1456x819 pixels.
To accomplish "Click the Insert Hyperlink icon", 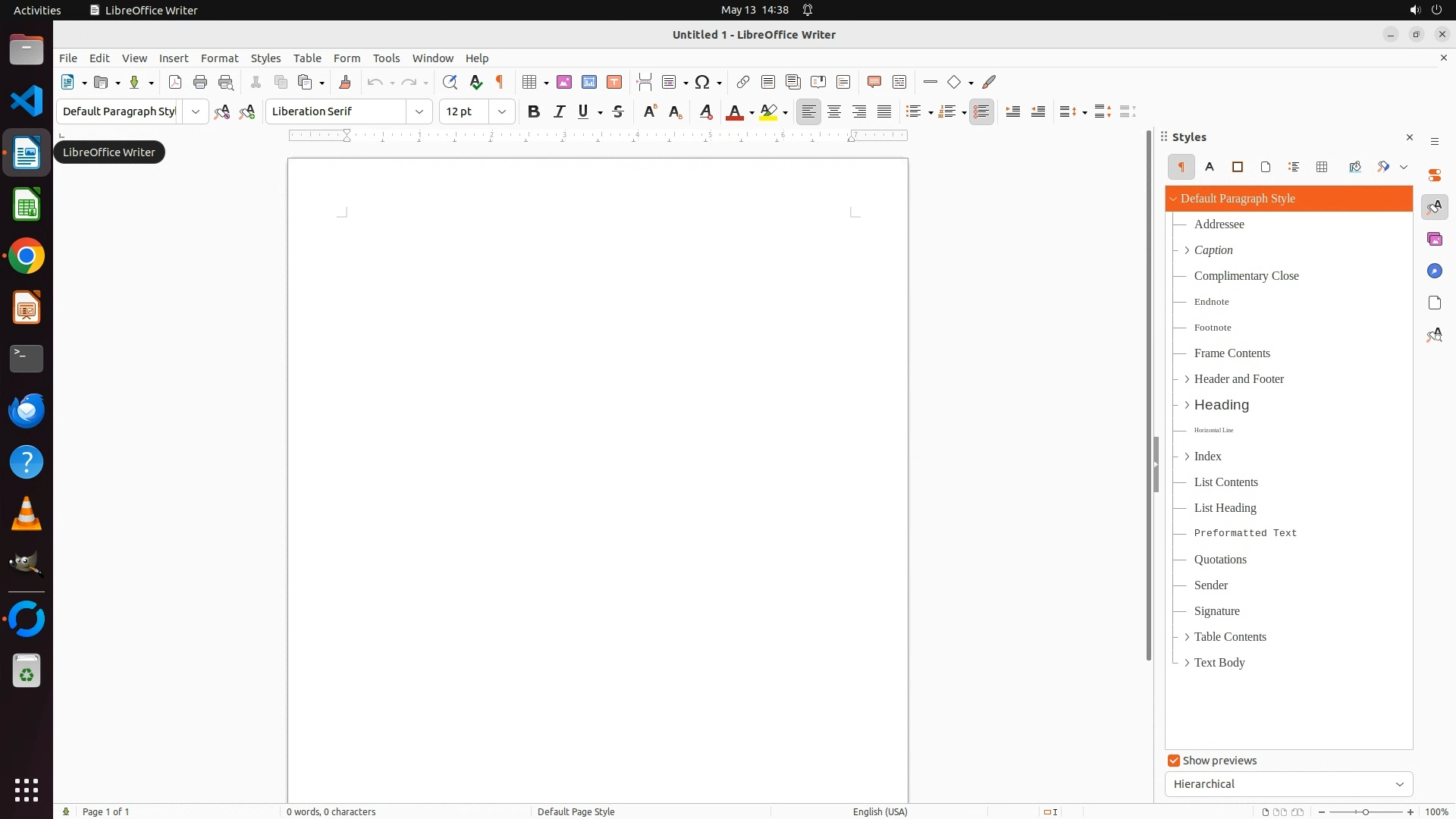I will 743,82.
